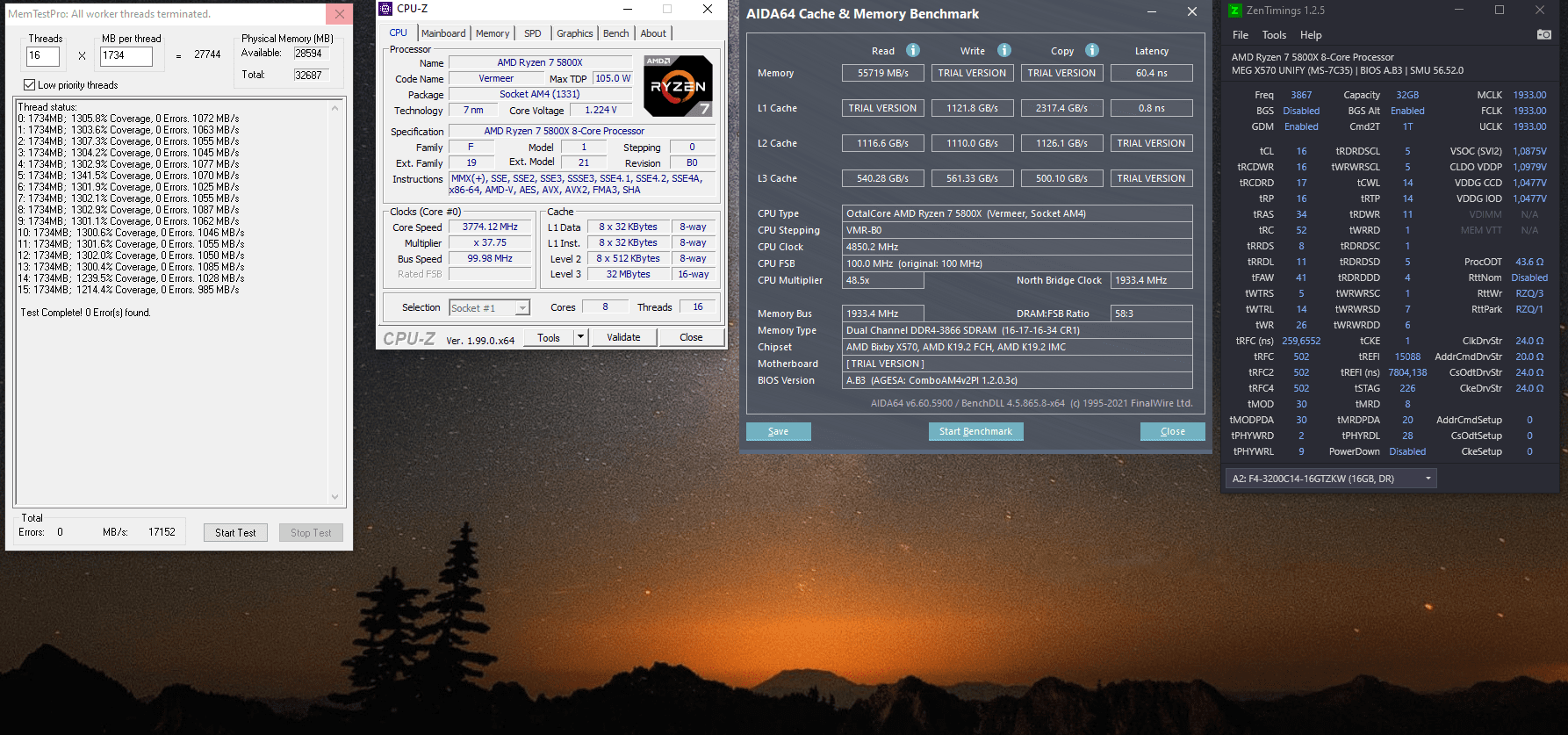The width and height of the screenshot is (1568, 735).
Task: Open the ZenTimings Tools menu
Action: (x=1274, y=35)
